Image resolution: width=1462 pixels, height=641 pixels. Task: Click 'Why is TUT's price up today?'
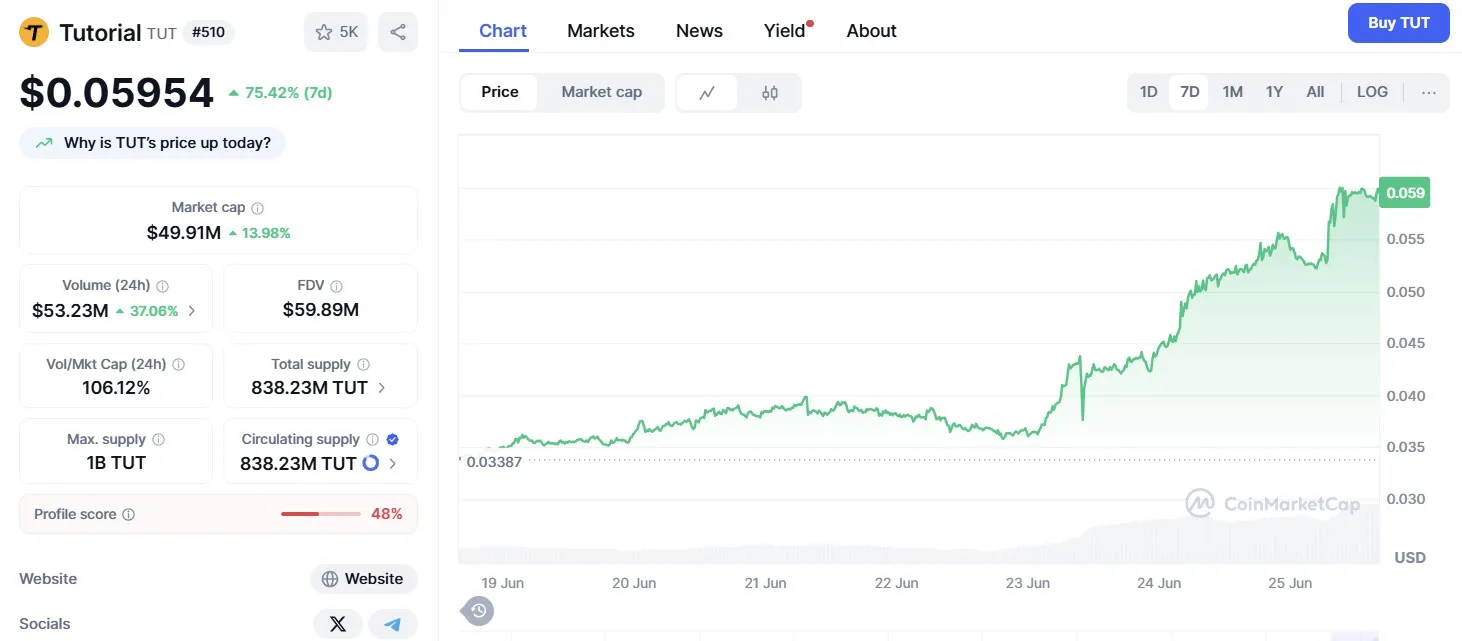[x=152, y=143]
